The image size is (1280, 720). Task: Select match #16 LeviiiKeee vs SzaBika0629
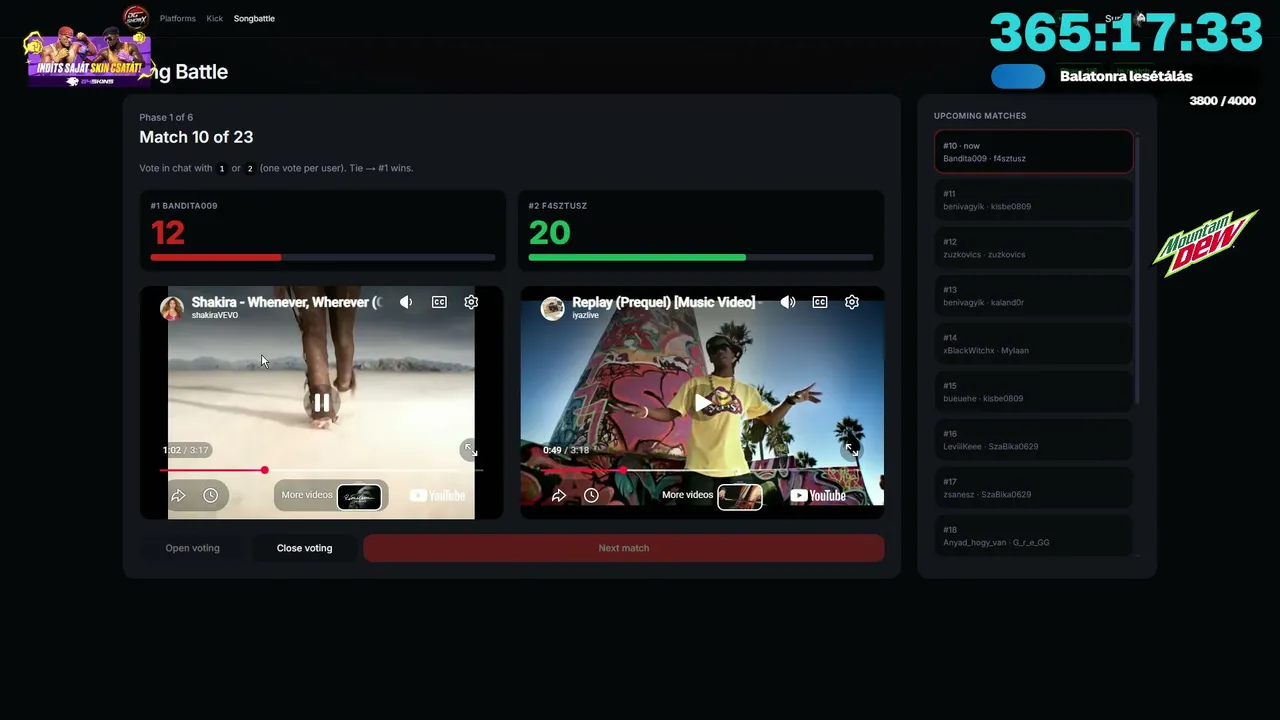tap(1034, 440)
